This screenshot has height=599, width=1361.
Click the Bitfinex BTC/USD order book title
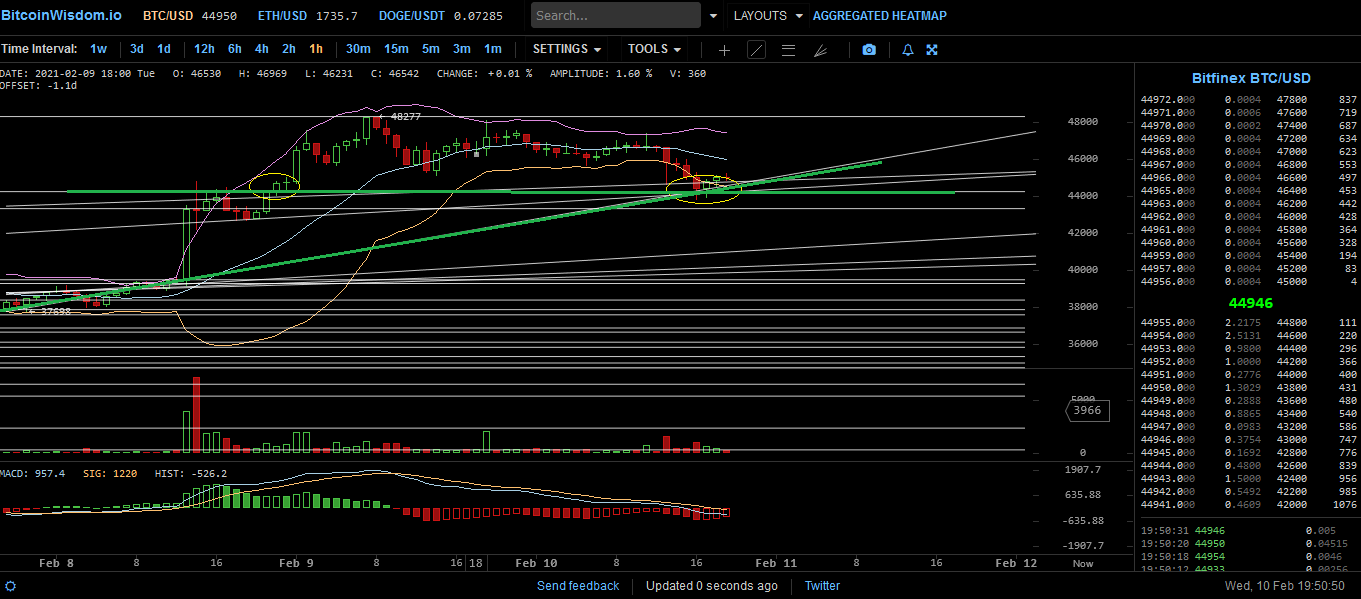(x=1251, y=78)
